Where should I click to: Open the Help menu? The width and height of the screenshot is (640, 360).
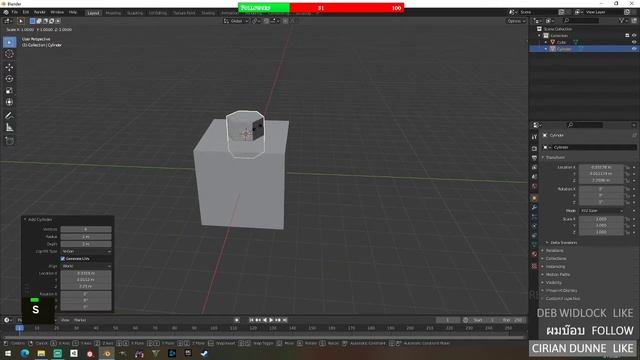click(x=73, y=12)
